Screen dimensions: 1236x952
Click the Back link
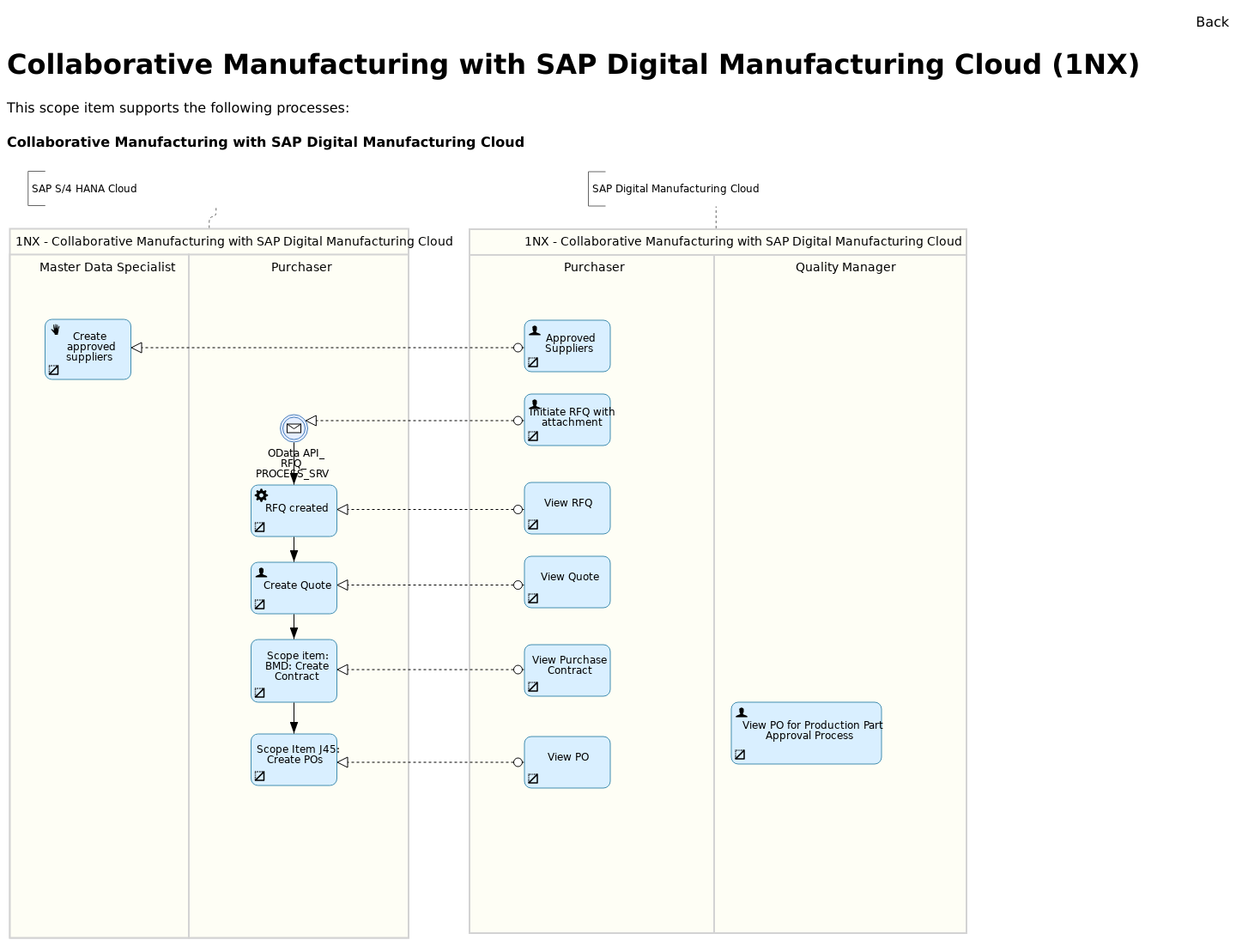pos(1211,21)
